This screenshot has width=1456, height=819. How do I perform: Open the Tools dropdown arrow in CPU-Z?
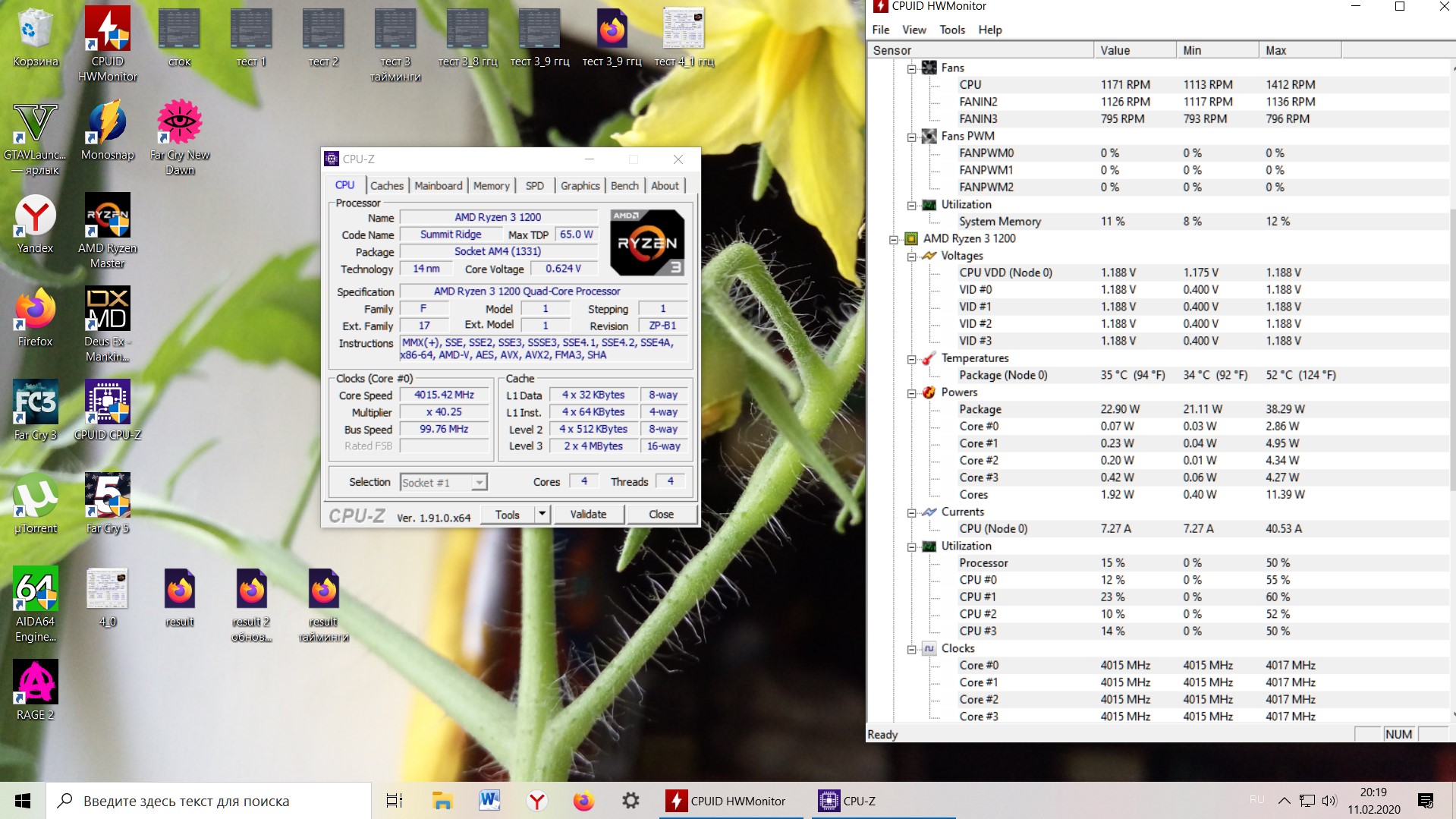point(542,514)
